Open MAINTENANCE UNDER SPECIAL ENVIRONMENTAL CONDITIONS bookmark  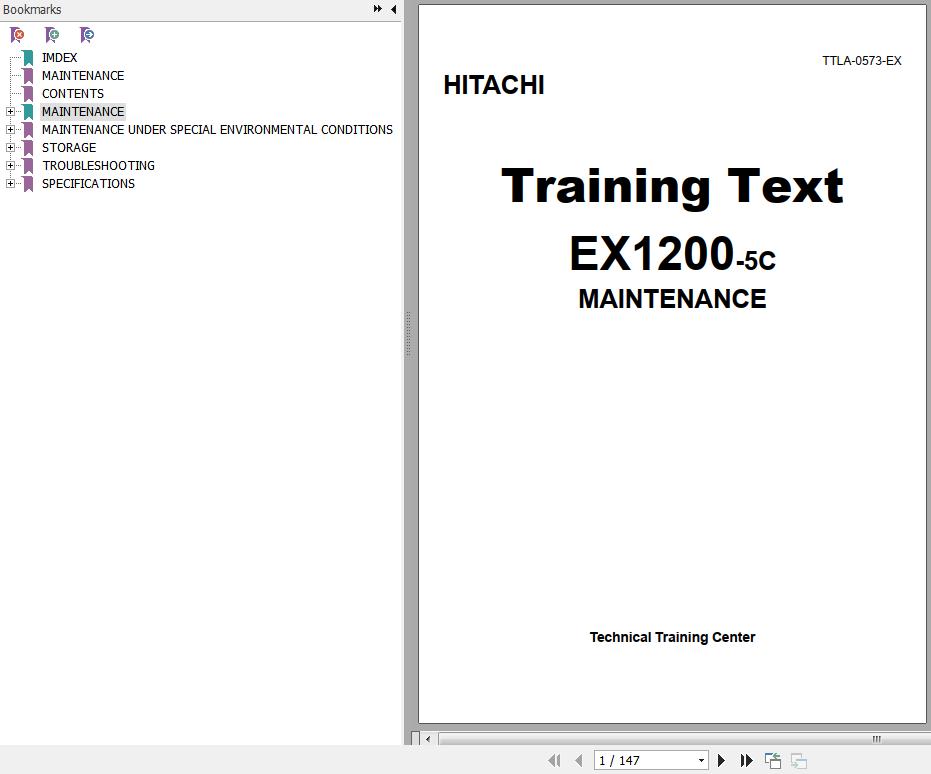(x=217, y=129)
